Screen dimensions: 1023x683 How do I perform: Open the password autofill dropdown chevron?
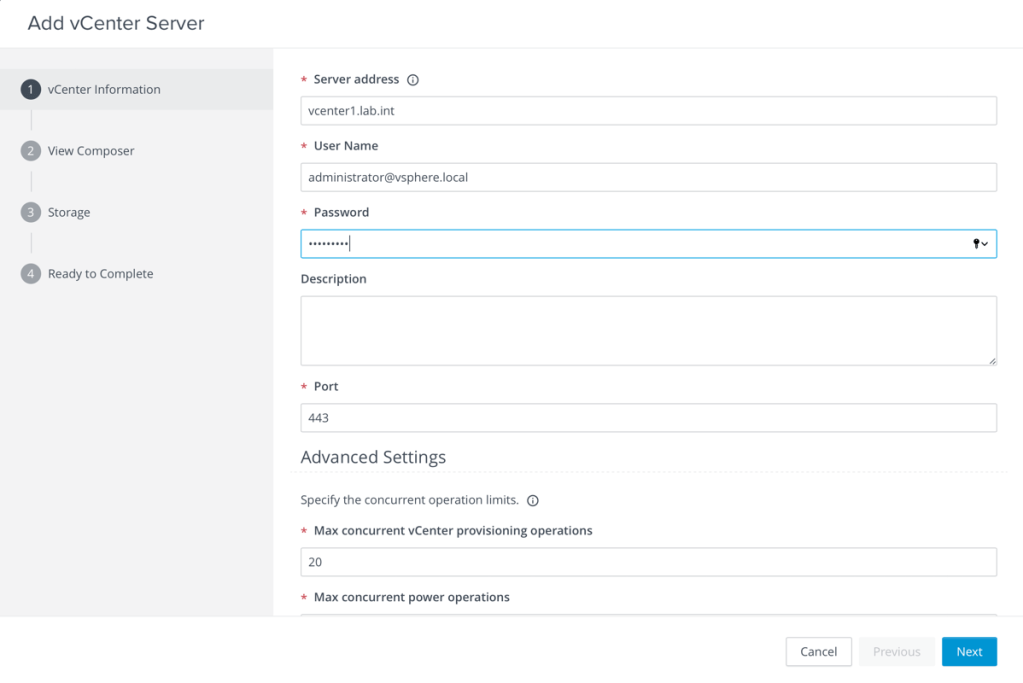(986, 244)
